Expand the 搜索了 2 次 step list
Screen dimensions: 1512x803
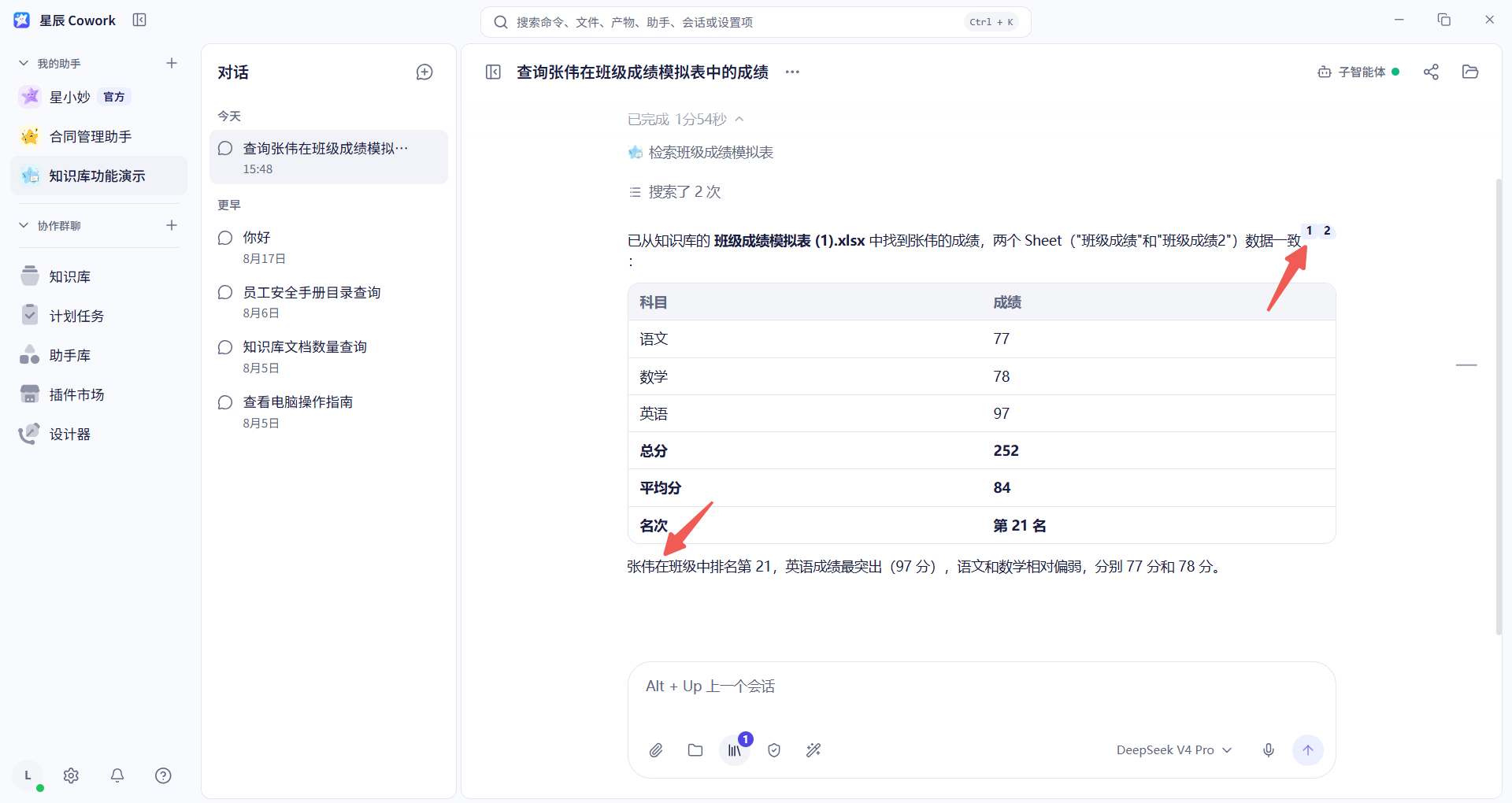[675, 192]
